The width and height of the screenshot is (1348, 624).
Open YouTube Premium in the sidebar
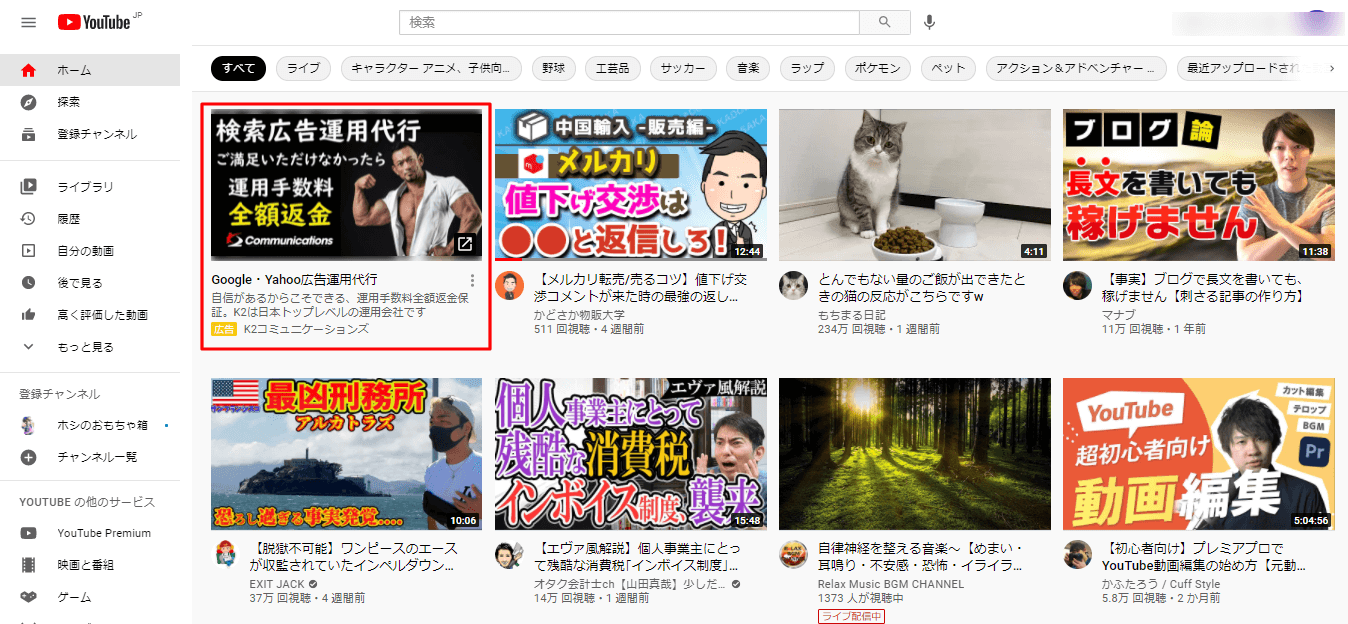point(90,533)
